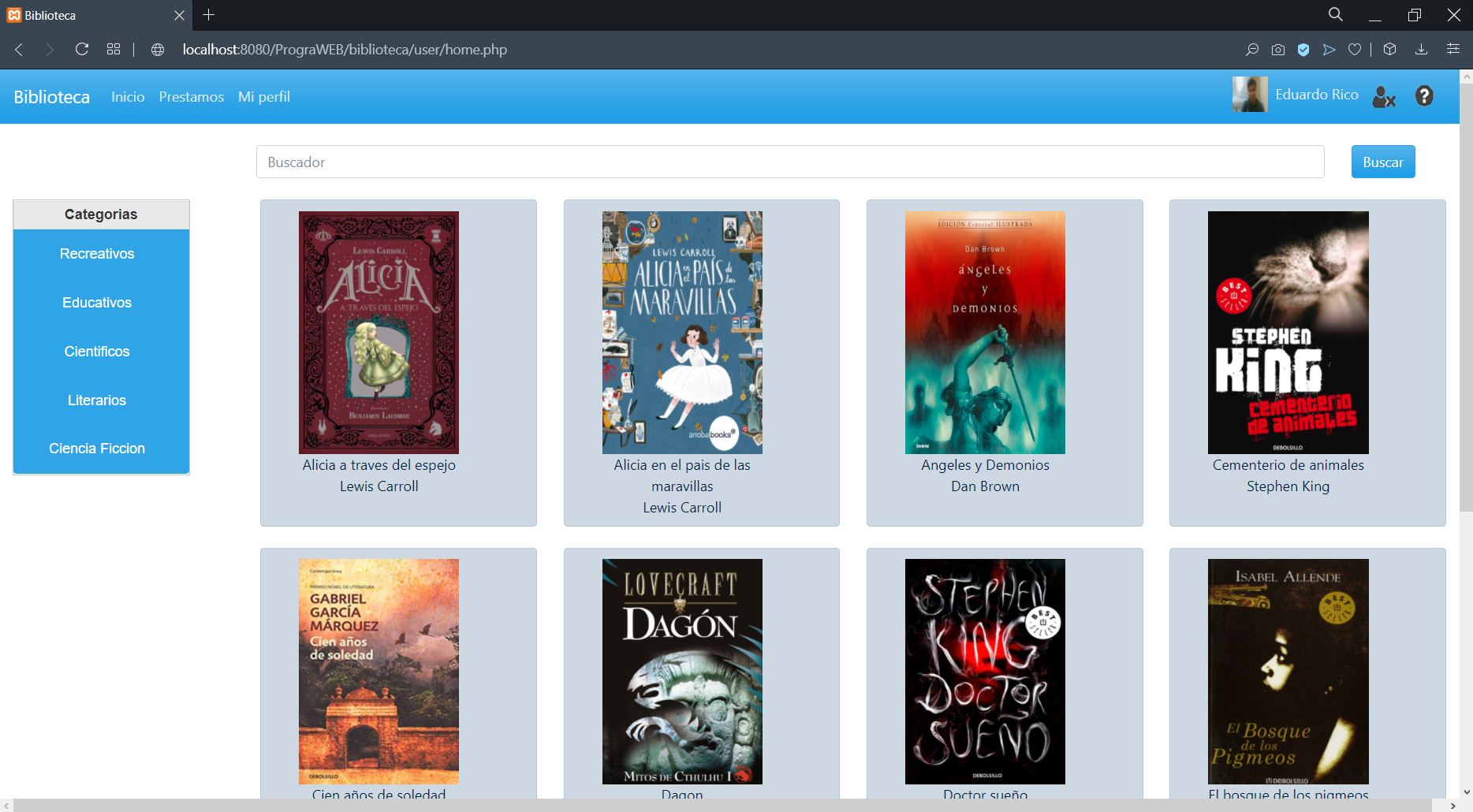Open Mi perfil in the navbar

coord(264,97)
